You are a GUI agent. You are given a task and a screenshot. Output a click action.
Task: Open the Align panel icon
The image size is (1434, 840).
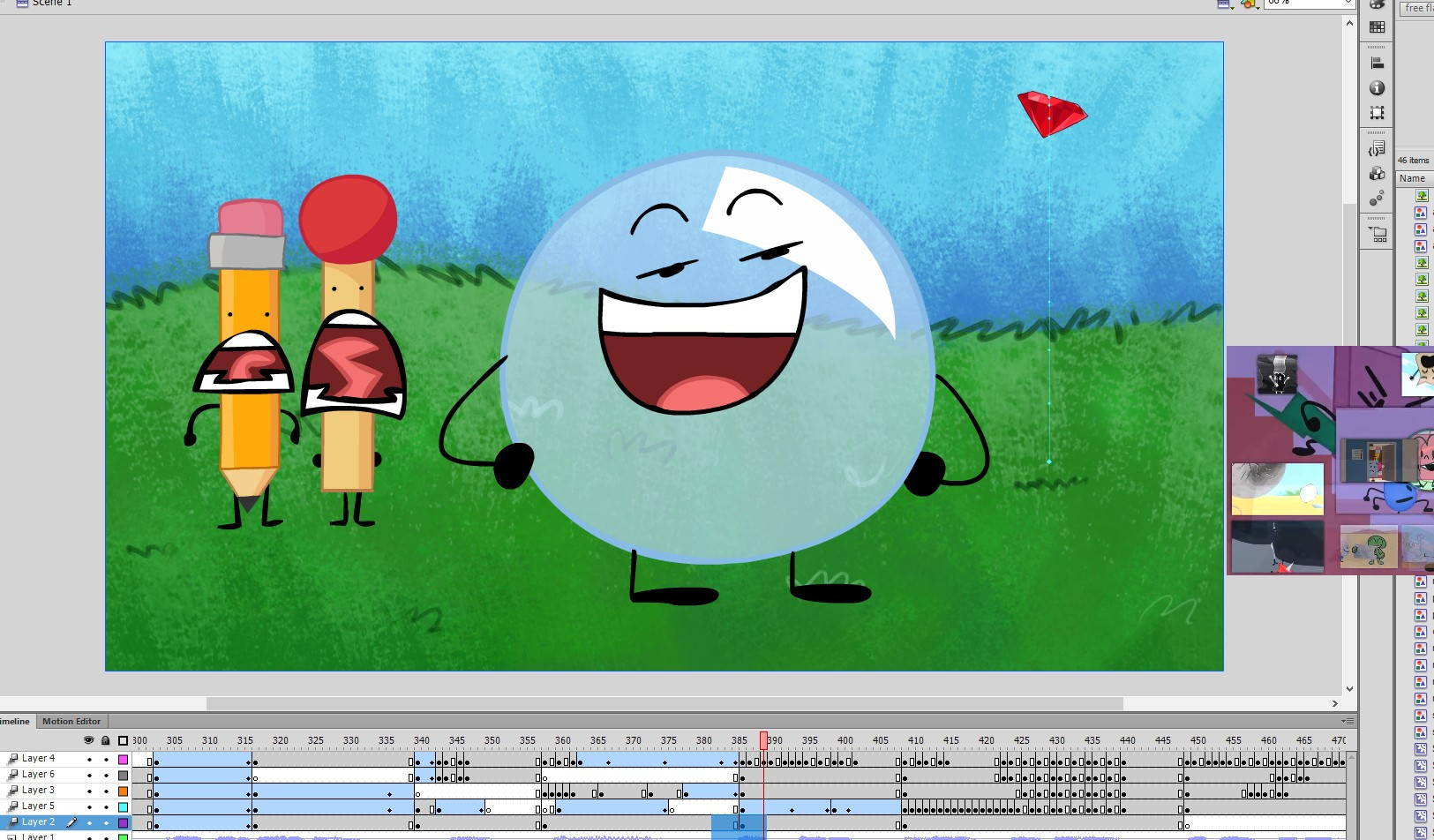[1377, 63]
